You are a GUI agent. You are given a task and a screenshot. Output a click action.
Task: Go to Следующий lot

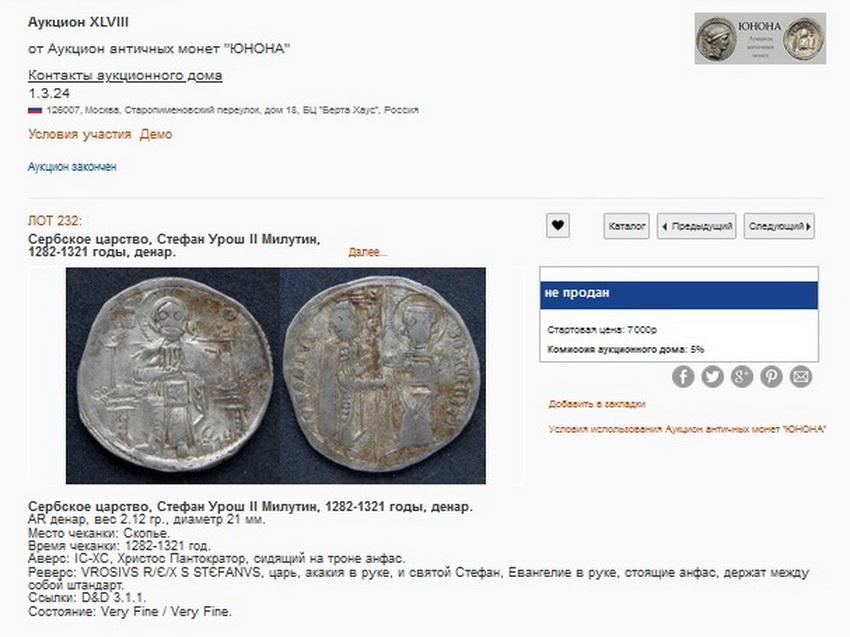(x=779, y=226)
